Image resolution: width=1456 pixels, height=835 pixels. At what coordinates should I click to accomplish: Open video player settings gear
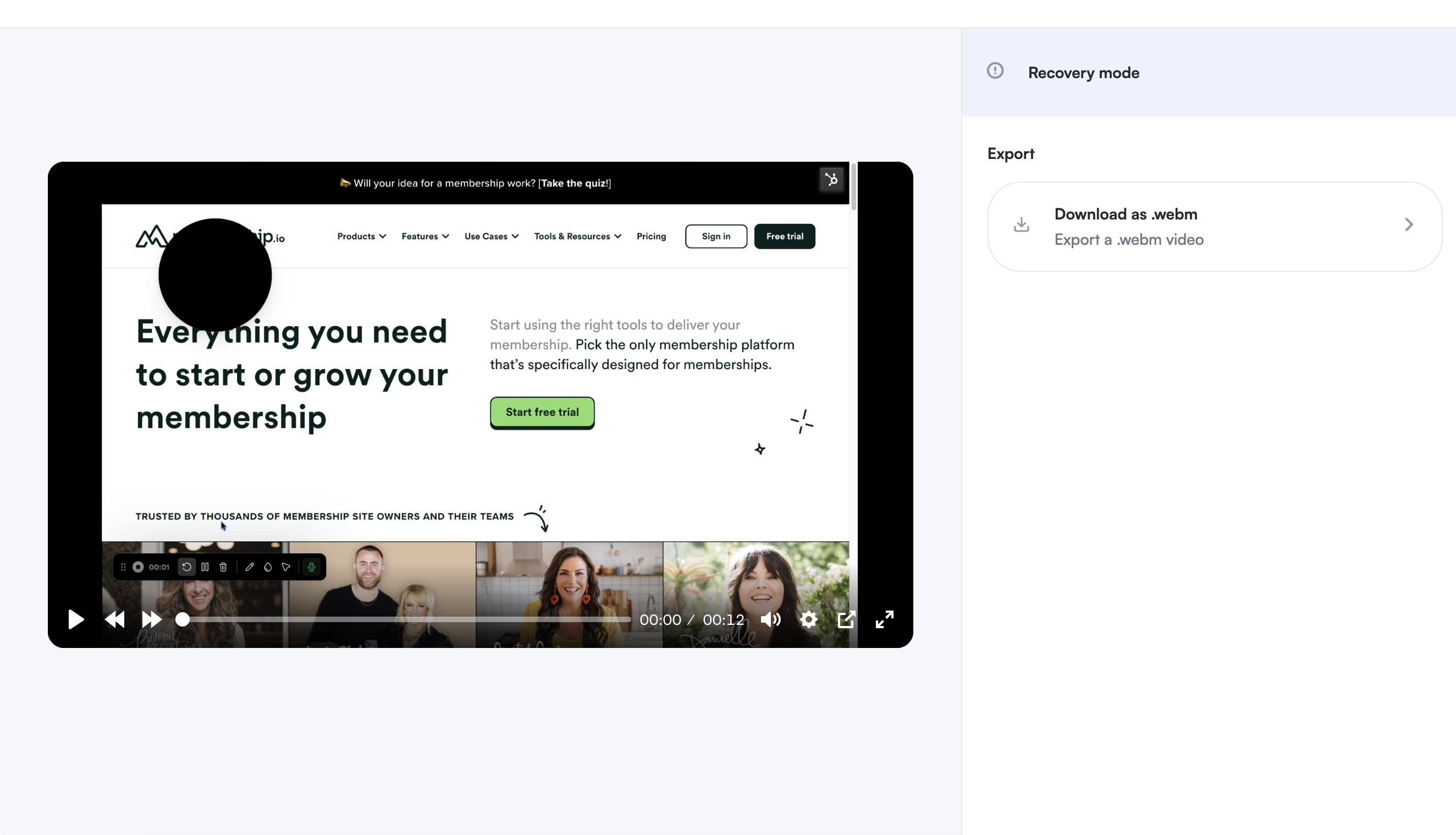[x=808, y=619]
